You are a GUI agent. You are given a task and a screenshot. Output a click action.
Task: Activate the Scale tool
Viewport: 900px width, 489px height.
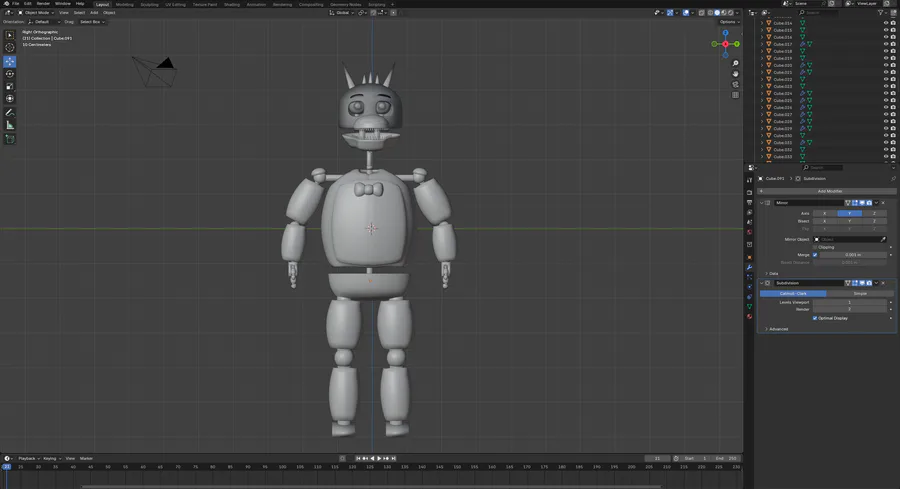(10, 86)
